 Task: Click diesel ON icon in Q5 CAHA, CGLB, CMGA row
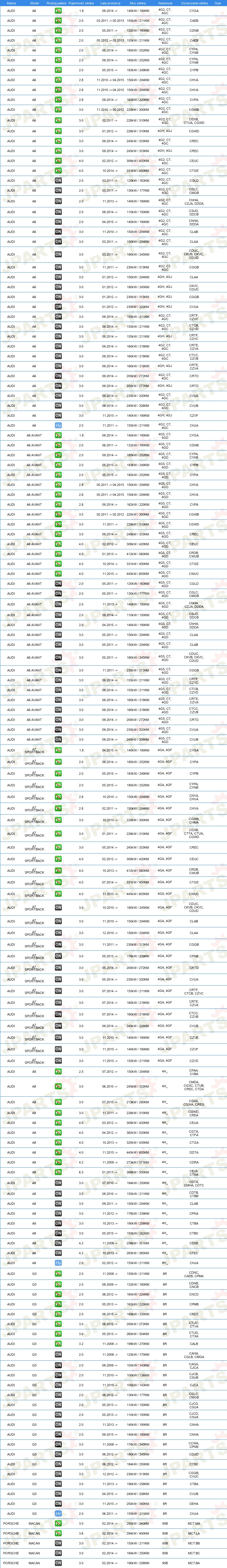pyautogui.click(x=58, y=1354)
